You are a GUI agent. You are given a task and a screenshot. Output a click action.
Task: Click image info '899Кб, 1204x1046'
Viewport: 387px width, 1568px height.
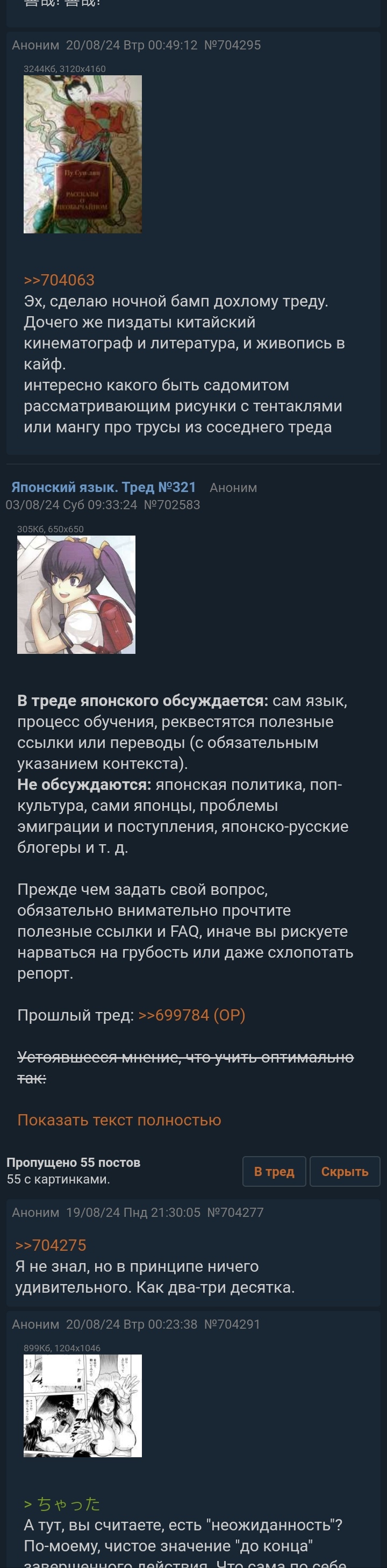[x=62, y=1348]
